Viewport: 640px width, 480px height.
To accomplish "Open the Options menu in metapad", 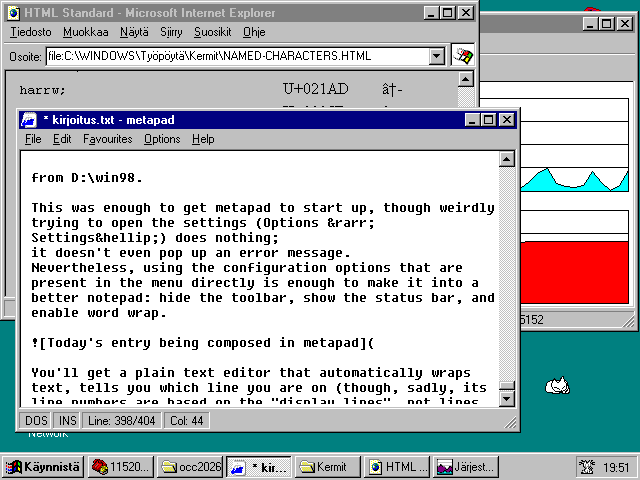I will tap(162, 139).
